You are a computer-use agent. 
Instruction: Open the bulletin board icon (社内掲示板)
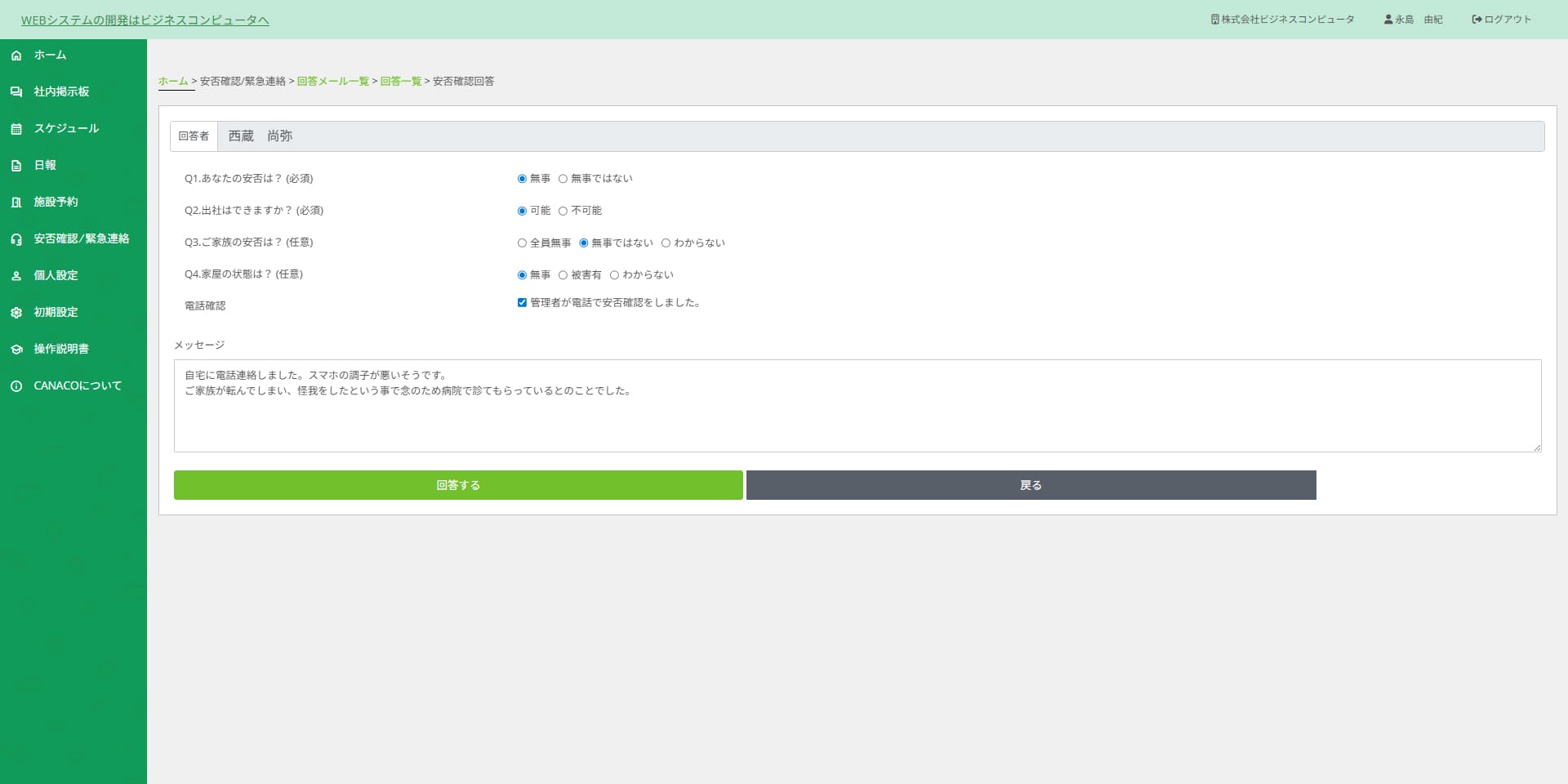16,92
